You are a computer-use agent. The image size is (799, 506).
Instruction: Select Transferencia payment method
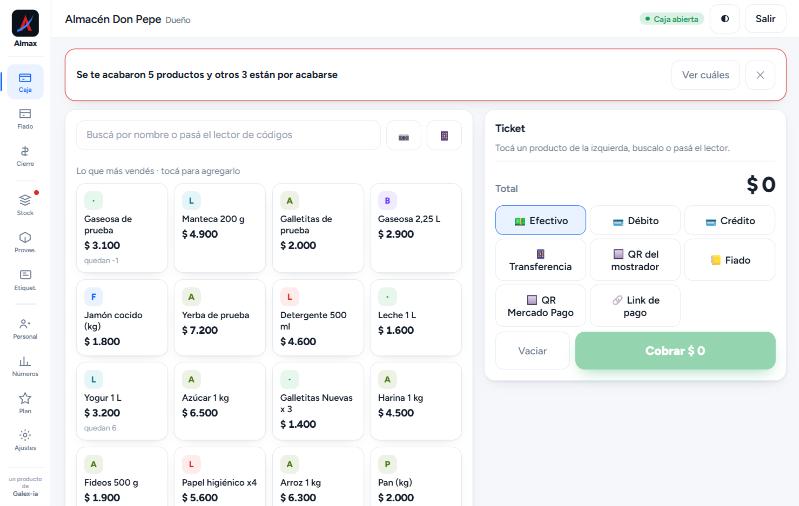click(x=540, y=260)
